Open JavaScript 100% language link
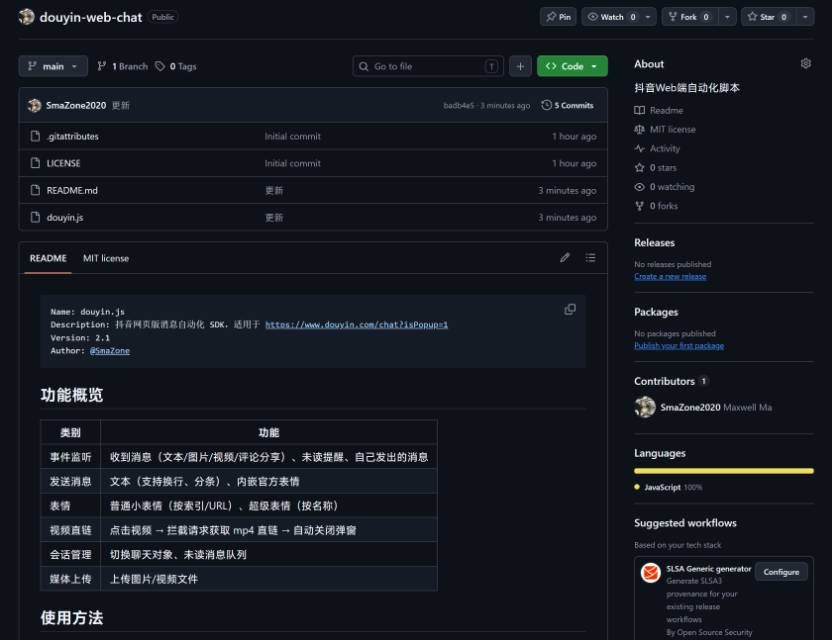Viewport: 832px width, 640px height. 668,487
